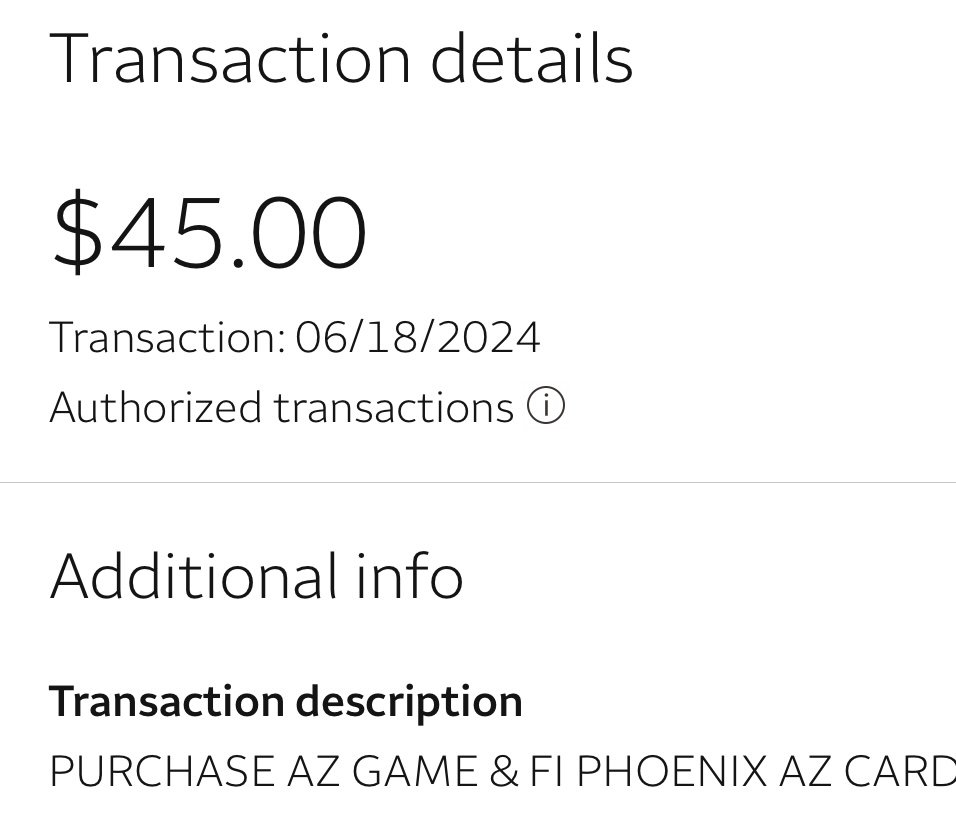Open the info icon beside Authorized transactions
The width and height of the screenshot is (956, 813).
click(x=546, y=406)
